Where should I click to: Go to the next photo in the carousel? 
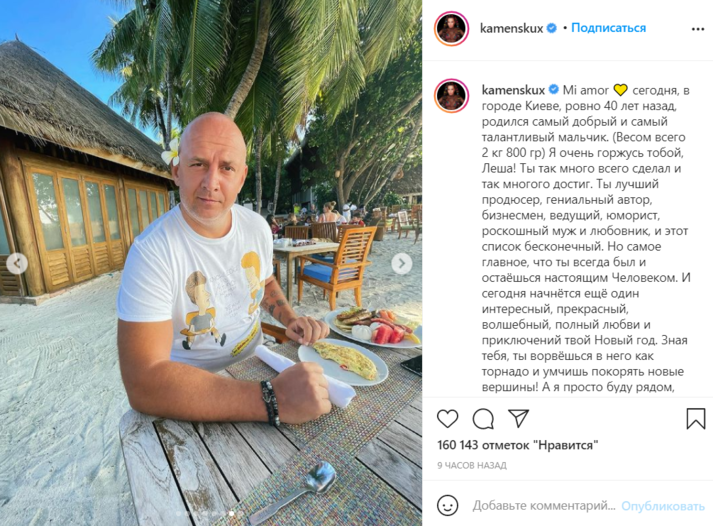pyautogui.click(x=402, y=263)
